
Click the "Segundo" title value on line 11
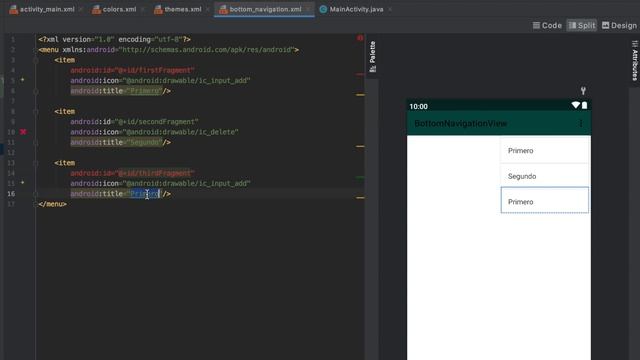coord(144,142)
